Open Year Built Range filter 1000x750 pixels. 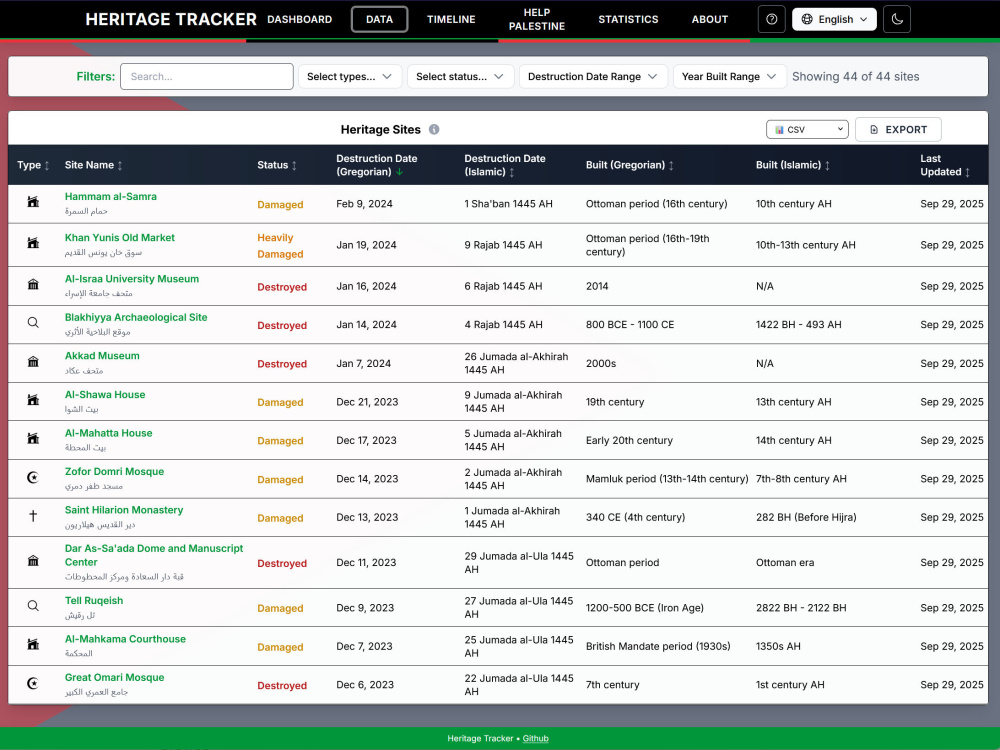click(730, 77)
